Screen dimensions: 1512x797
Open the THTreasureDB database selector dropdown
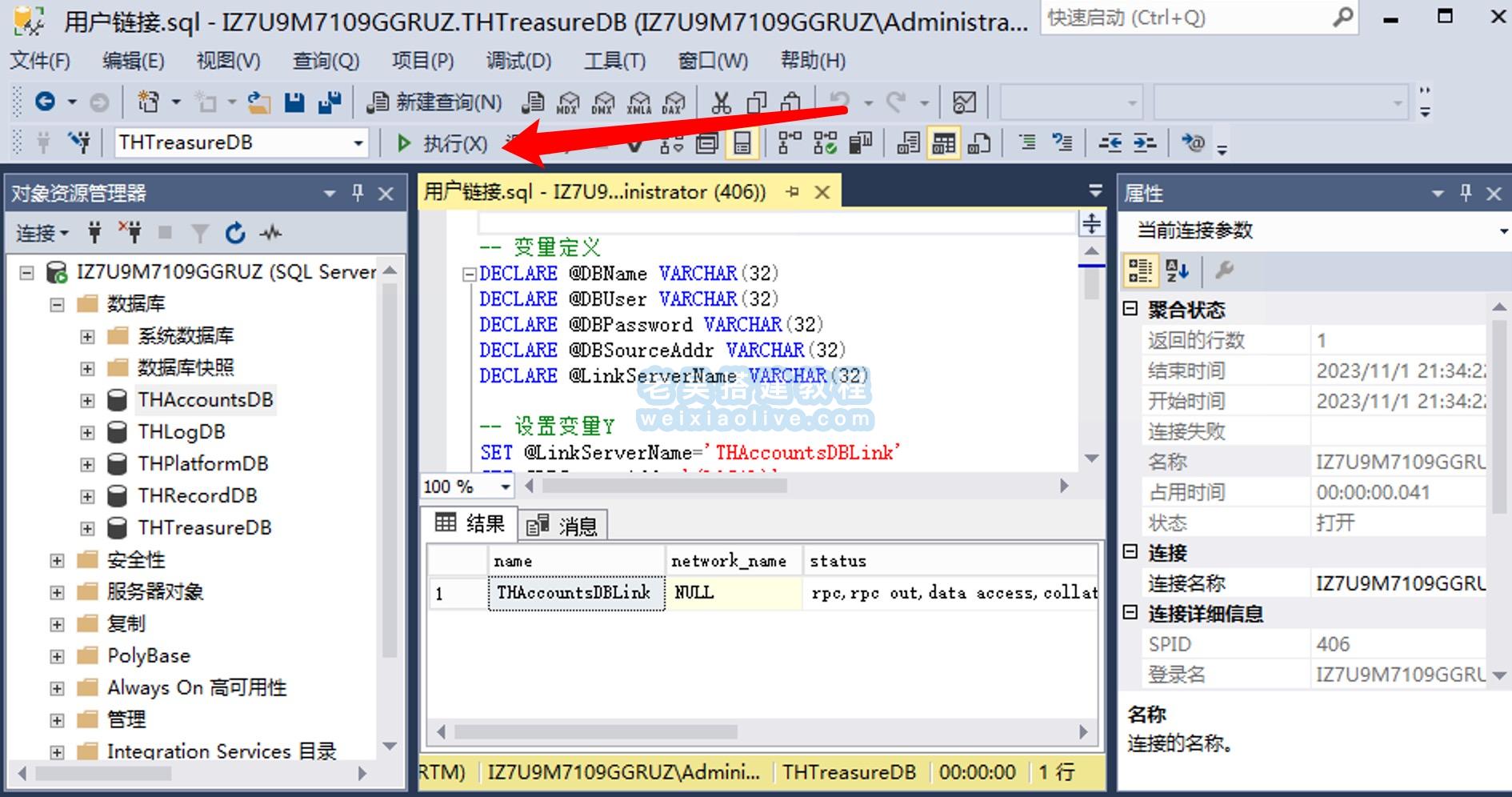pos(358,142)
